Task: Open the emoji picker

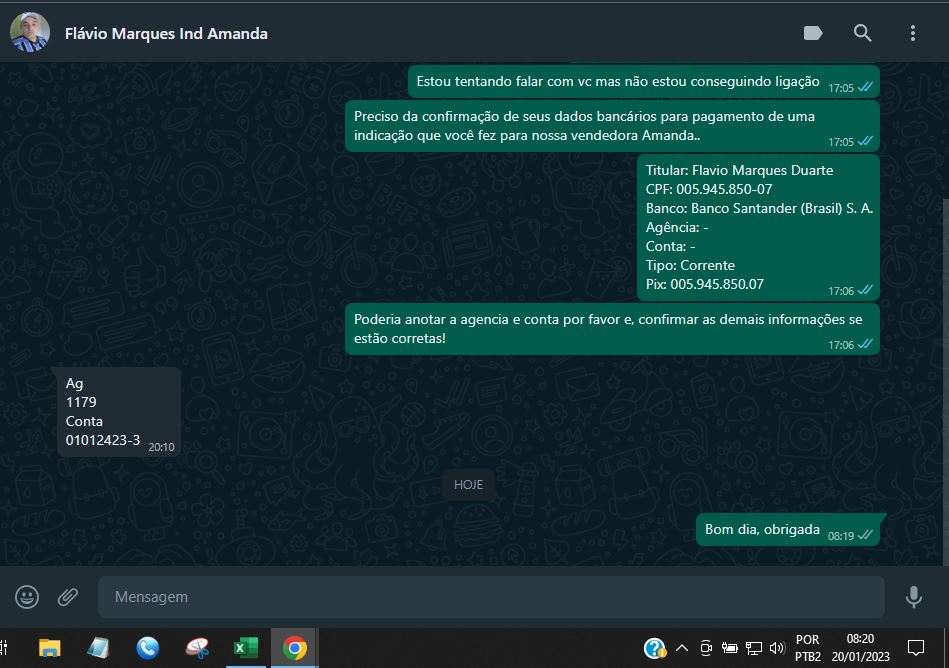Action: point(27,597)
